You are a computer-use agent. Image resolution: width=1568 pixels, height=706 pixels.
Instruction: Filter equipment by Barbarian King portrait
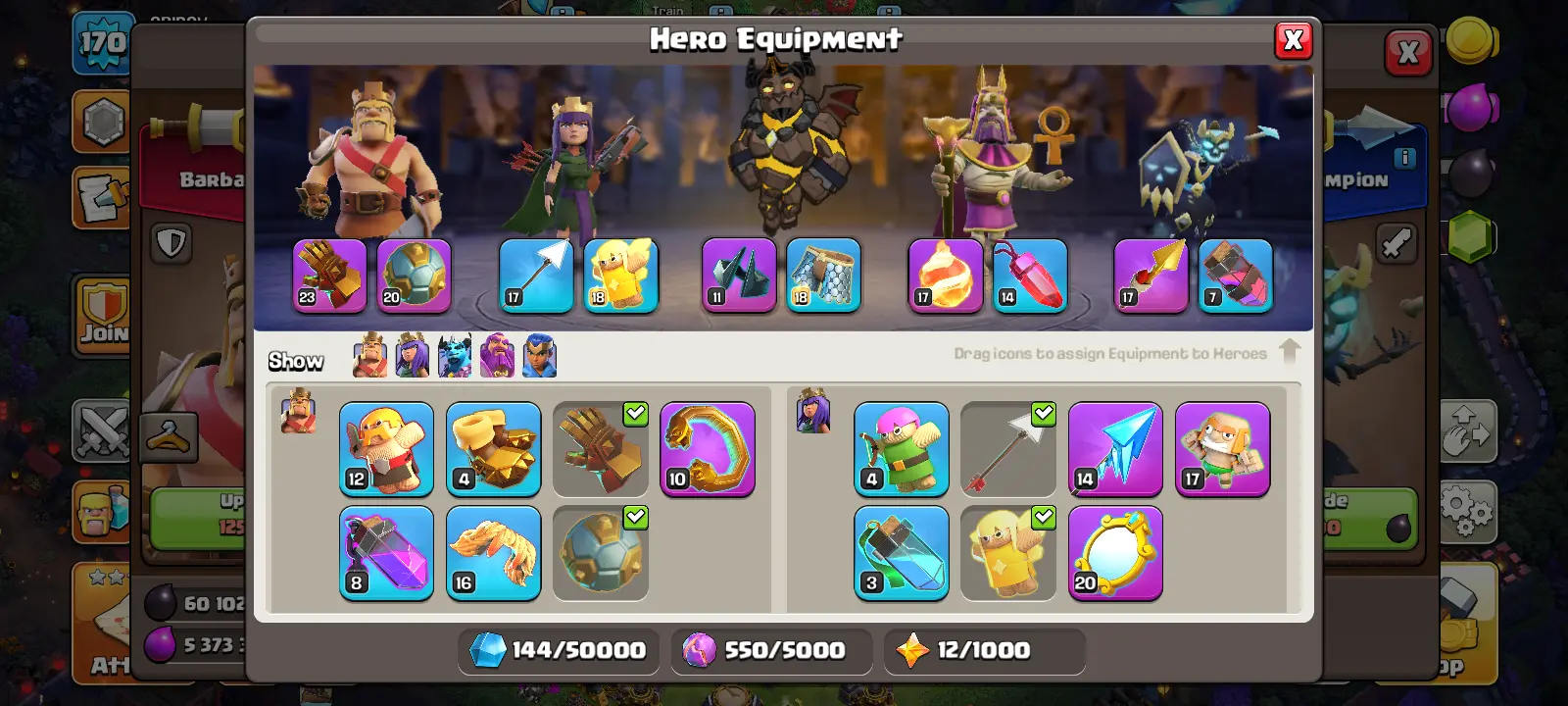pos(370,355)
